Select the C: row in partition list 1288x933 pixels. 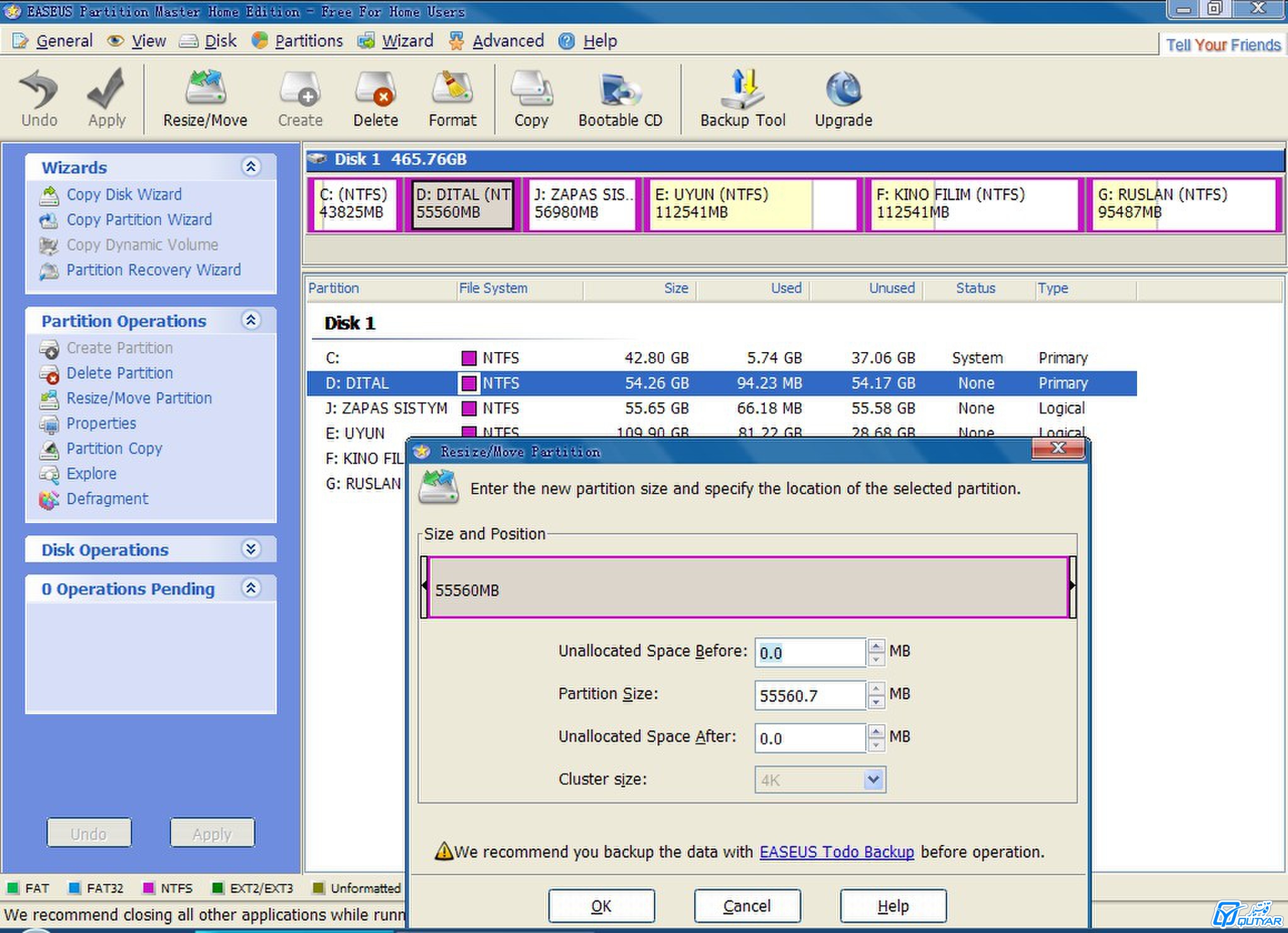722,358
